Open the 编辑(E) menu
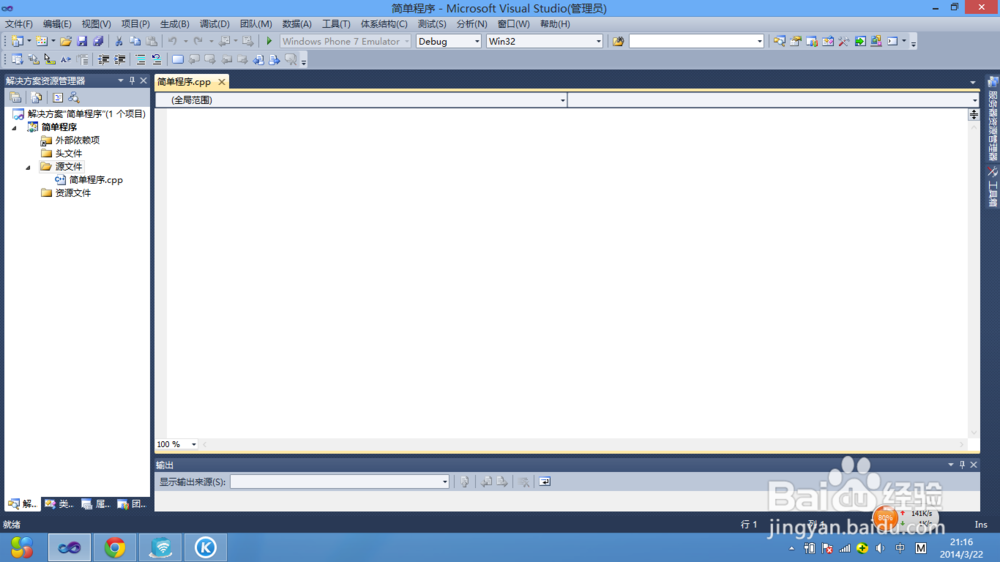The image size is (1000, 562). 57,24
